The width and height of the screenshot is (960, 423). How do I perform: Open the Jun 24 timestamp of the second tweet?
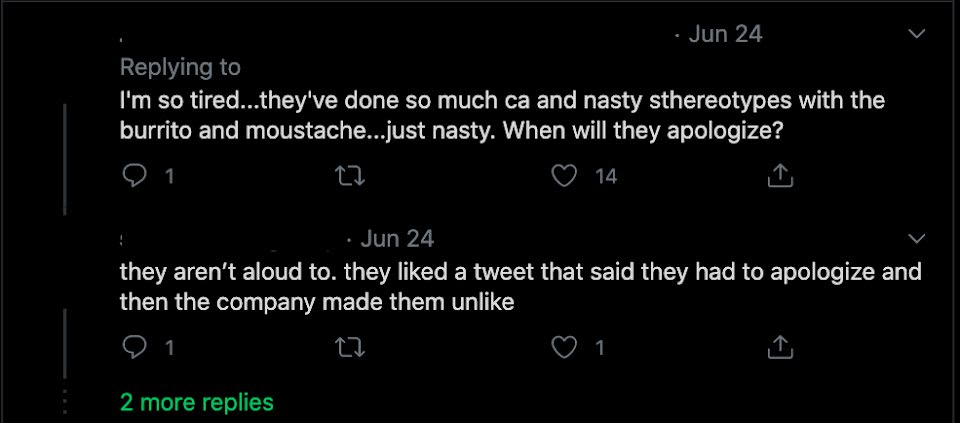[397, 239]
